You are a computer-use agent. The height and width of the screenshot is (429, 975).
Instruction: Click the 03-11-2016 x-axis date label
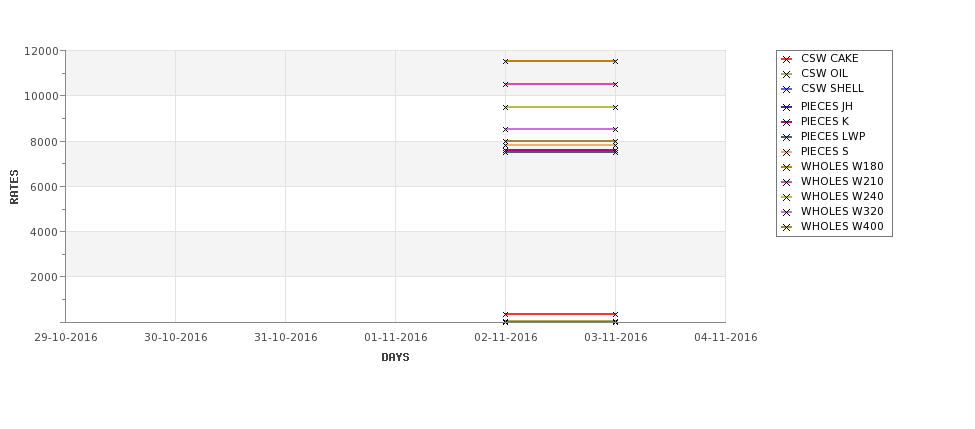pos(616,338)
